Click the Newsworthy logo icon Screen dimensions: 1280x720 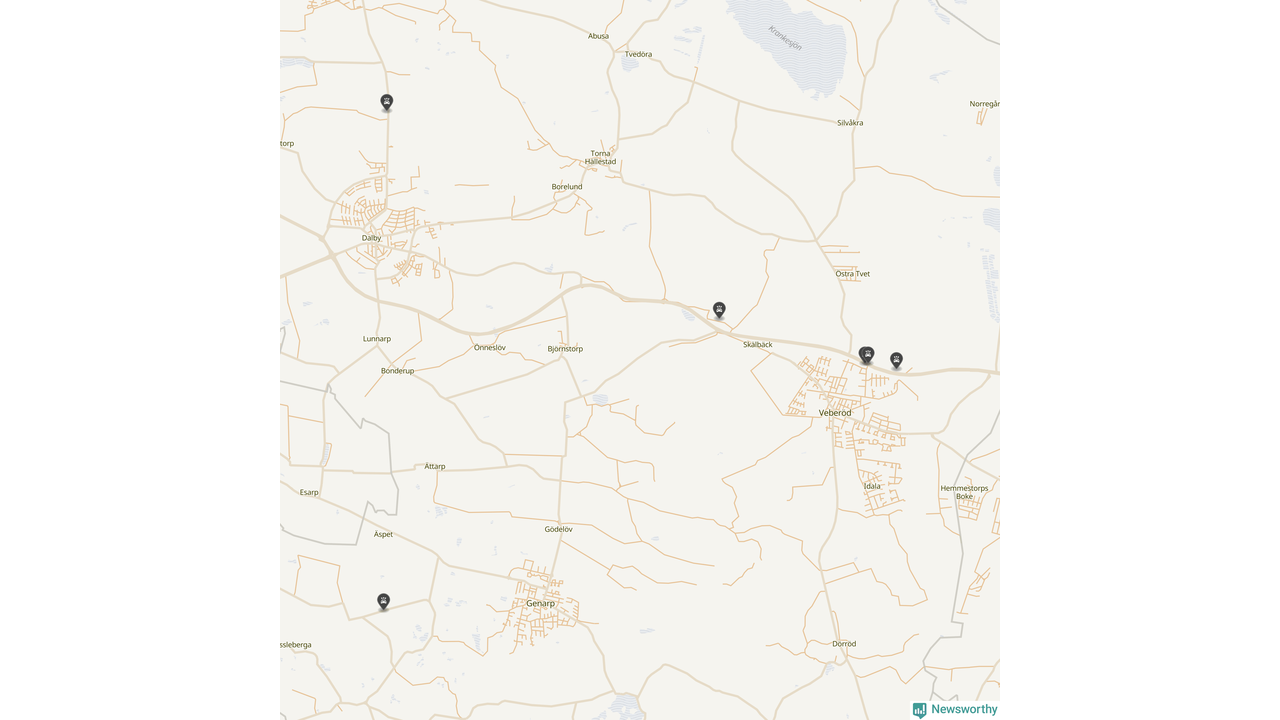click(x=919, y=710)
